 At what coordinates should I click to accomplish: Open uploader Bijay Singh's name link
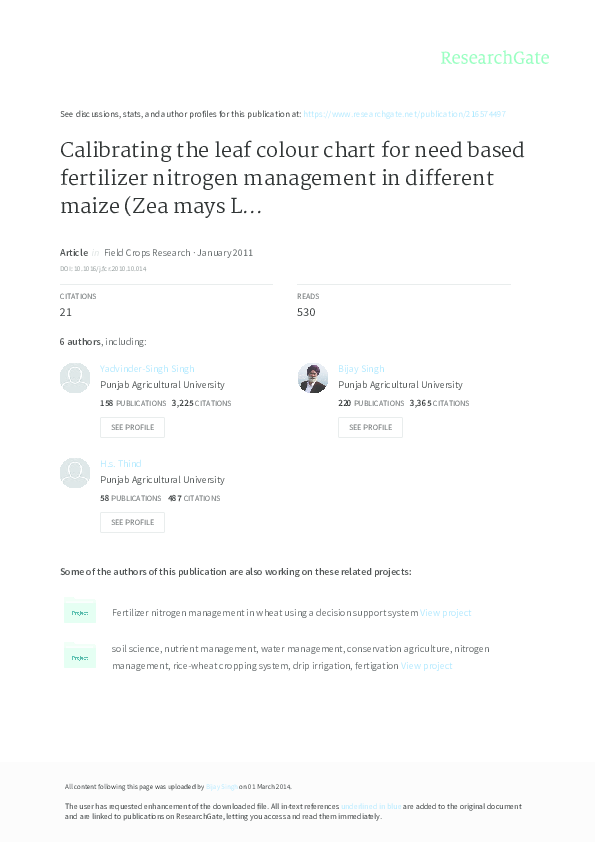point(220,786)
